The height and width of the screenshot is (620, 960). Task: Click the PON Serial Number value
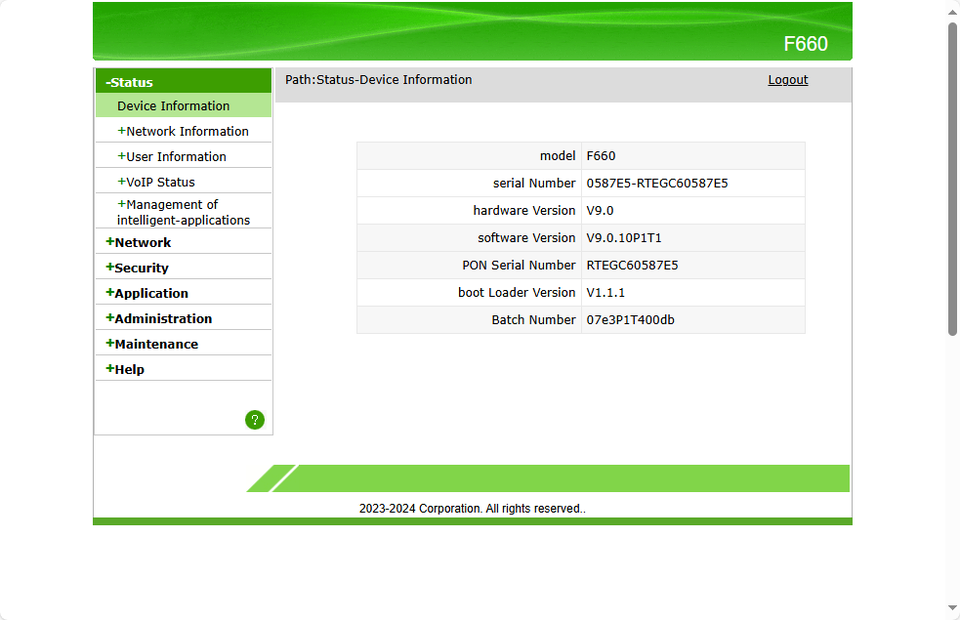point(632,265)
